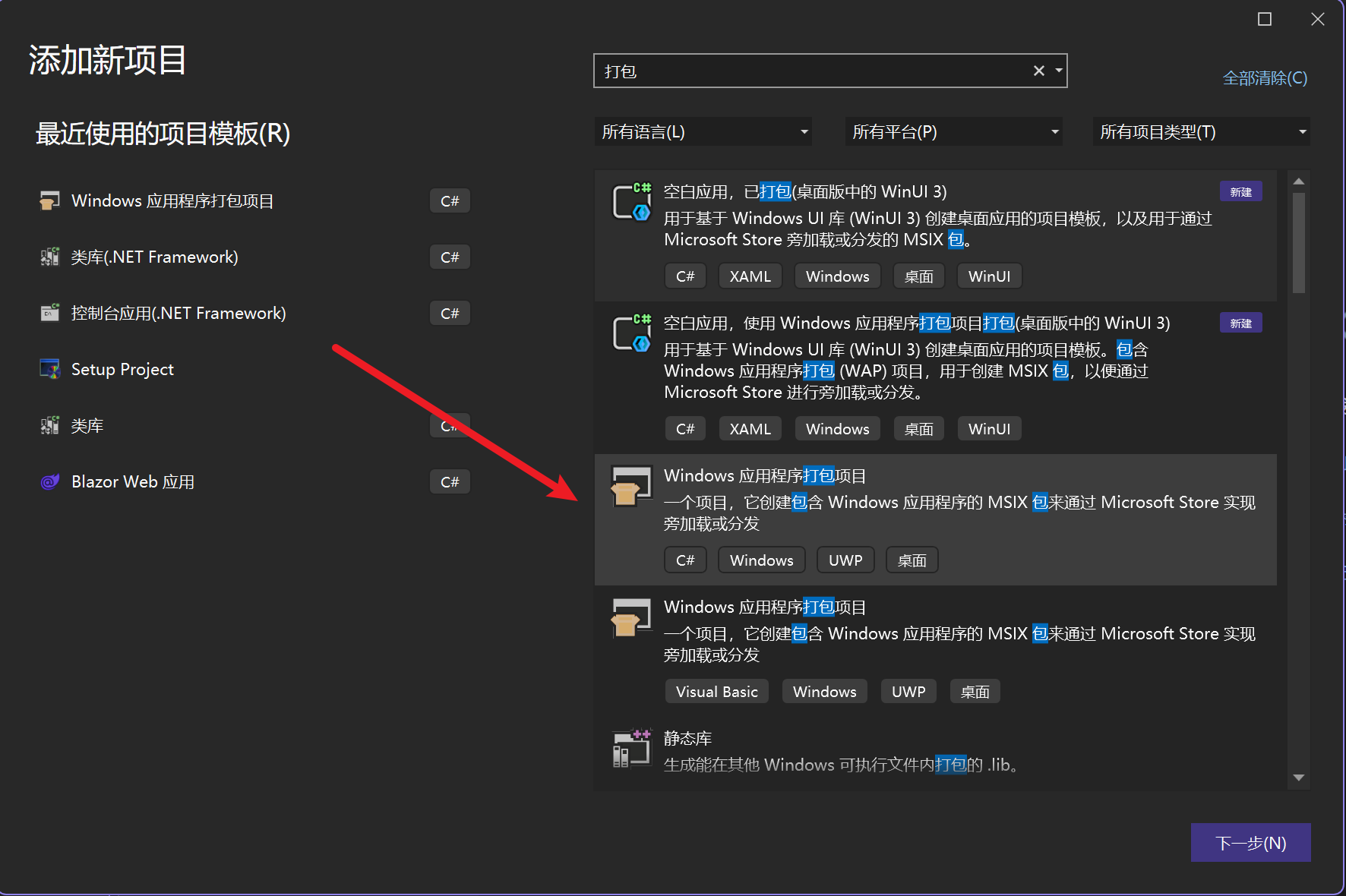Clear the search box with the X icon

pyautogui.click(x=1038, y=71)
